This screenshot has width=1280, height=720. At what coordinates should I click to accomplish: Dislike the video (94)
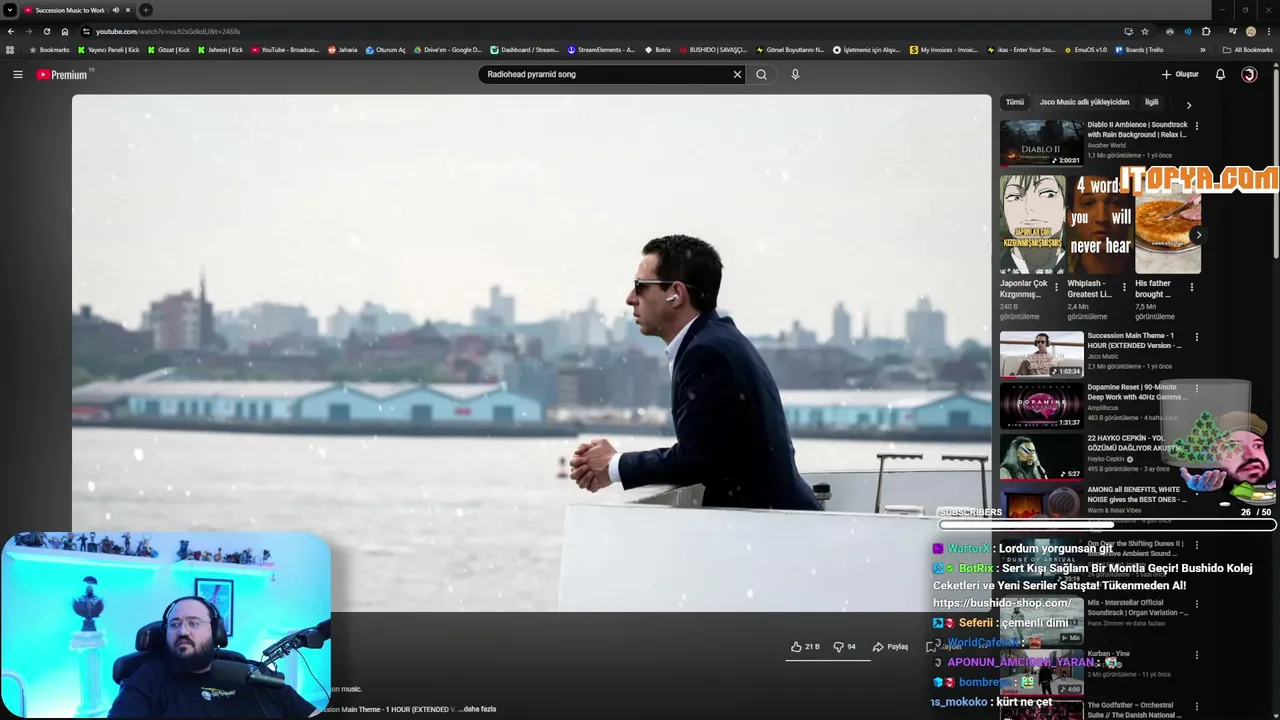coord(845,647)
